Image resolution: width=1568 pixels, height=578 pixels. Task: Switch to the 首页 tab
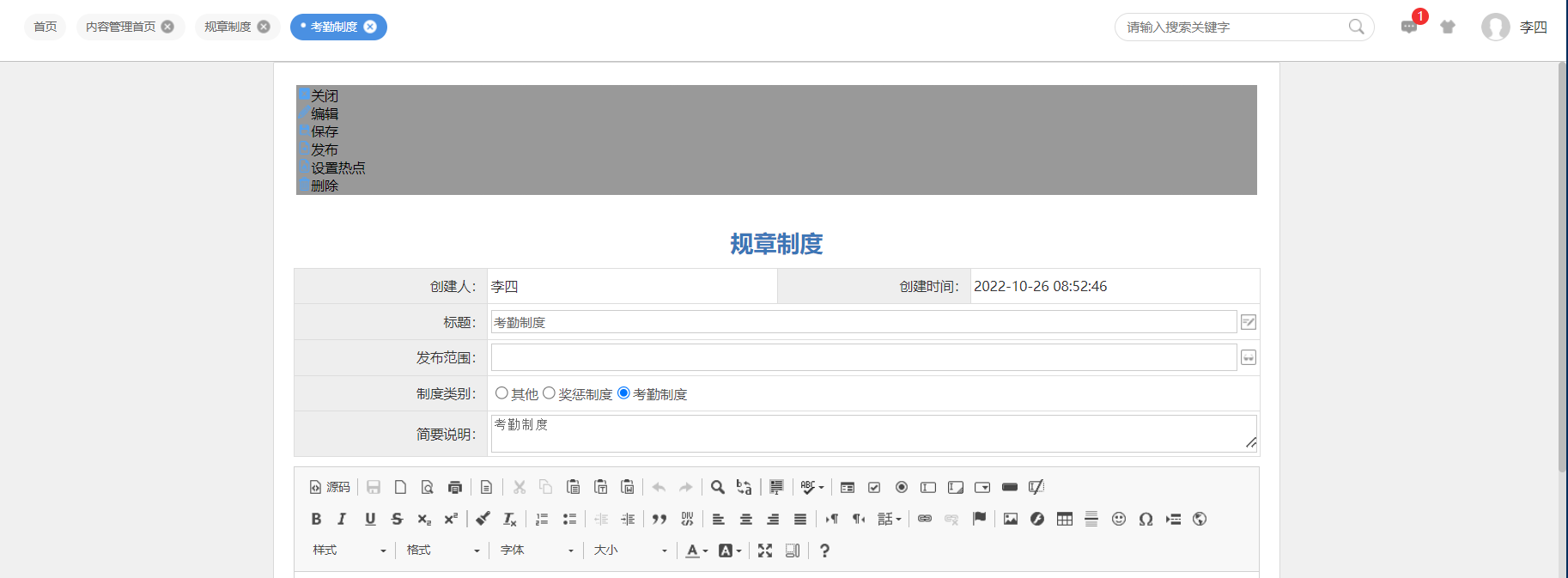pos(46,27)
